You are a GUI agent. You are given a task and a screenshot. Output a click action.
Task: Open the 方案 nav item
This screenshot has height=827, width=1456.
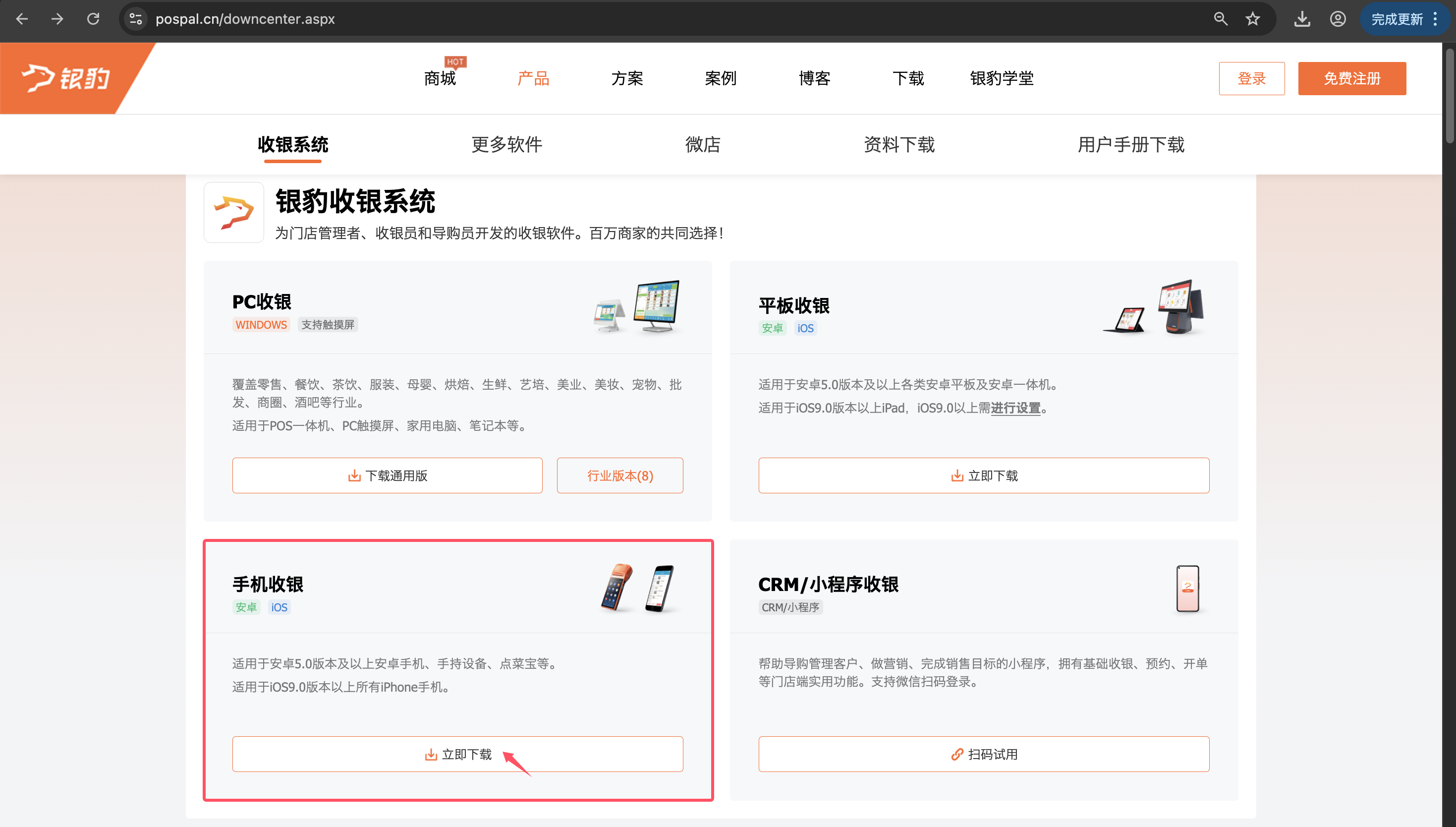pyautogui.click(x=627, y=78)
